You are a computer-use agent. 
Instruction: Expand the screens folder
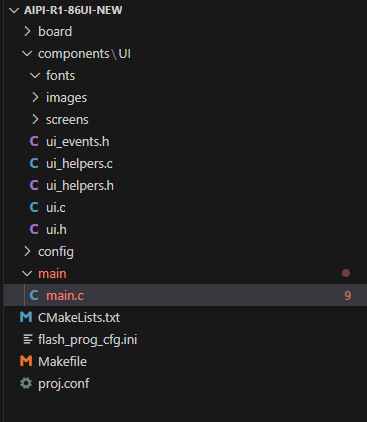35,119
